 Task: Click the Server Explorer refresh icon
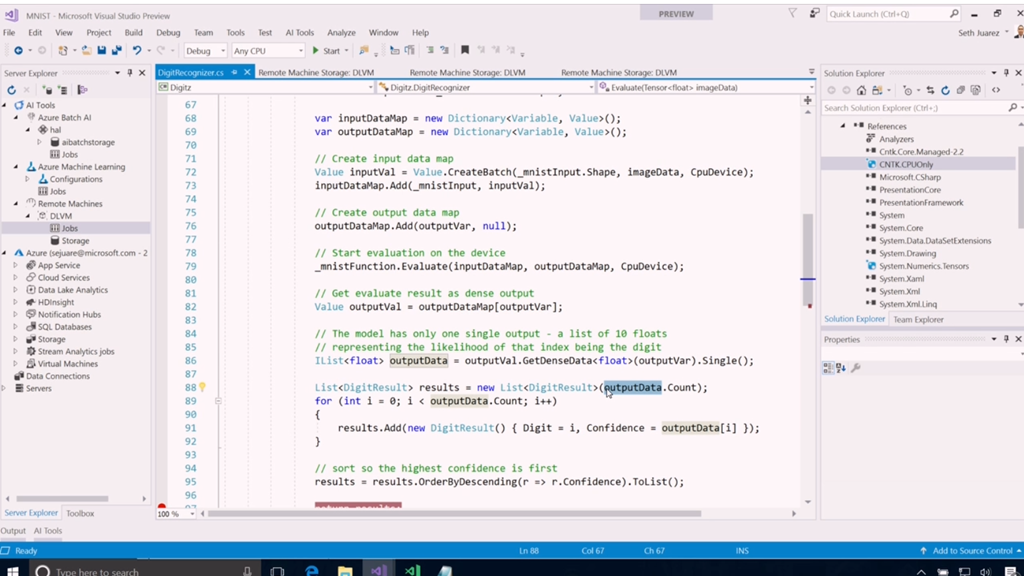pyautogui.click(x=12, y=90)
